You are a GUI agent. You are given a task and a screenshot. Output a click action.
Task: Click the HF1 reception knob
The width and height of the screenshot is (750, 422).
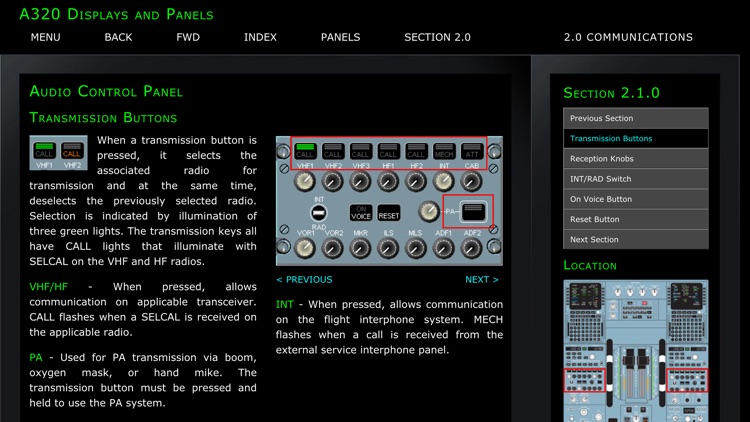(x=388, y=181)
